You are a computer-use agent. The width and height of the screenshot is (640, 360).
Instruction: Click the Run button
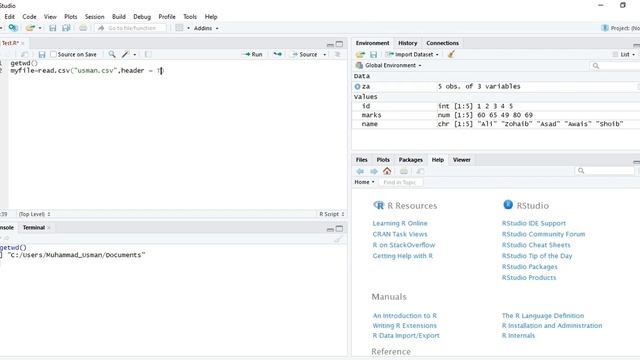click(x=252, y=54)
